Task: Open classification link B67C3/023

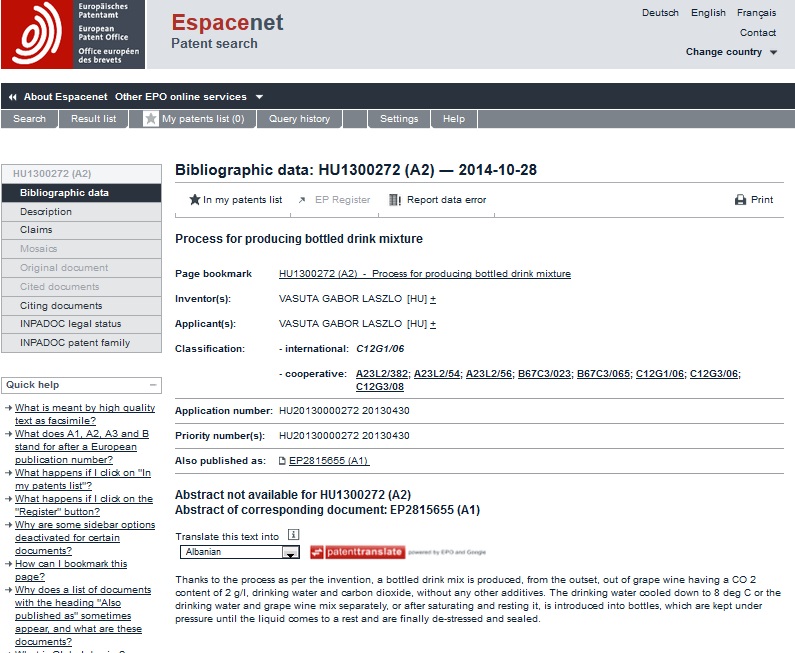Action: pos(544,374)
